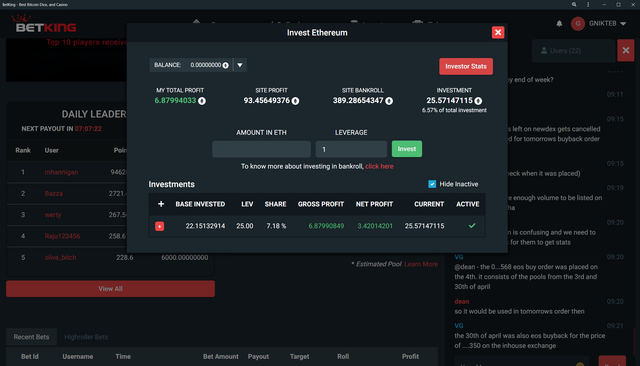Click the window search icon in title bar
Screen dimensions: 640x366
574,4
